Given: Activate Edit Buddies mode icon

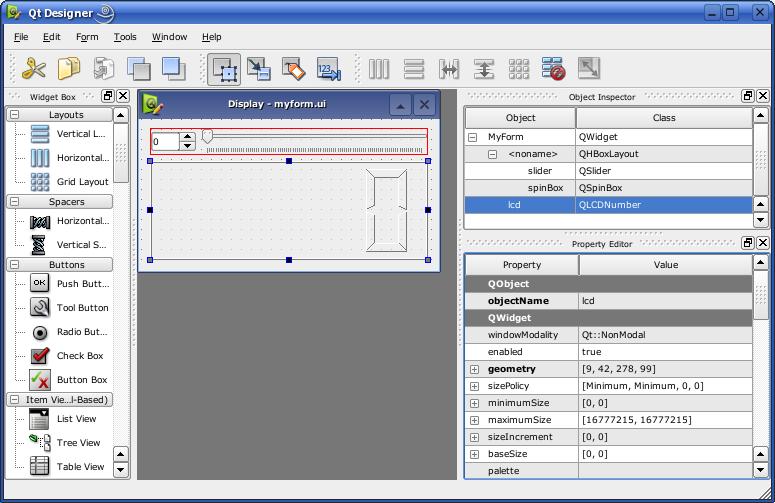Looking at the screenshot, I should point(294,69).
